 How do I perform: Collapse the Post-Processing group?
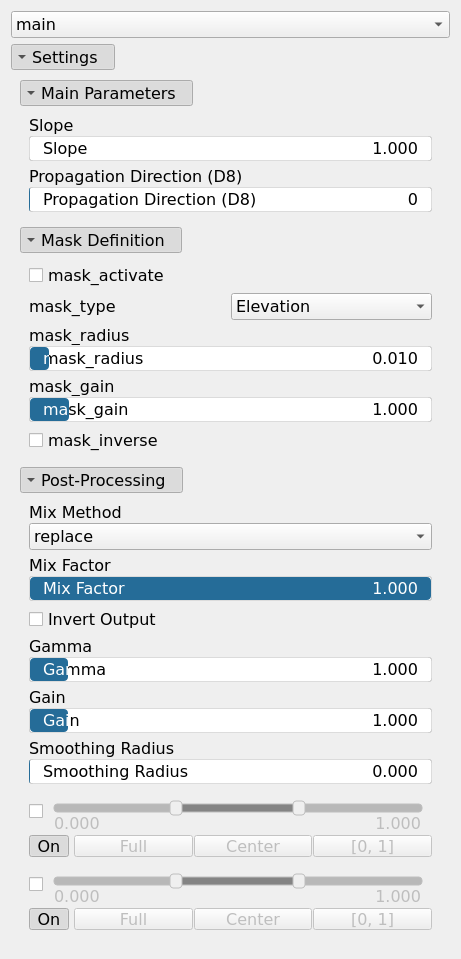pyautogui.click(x=101, y=480)
